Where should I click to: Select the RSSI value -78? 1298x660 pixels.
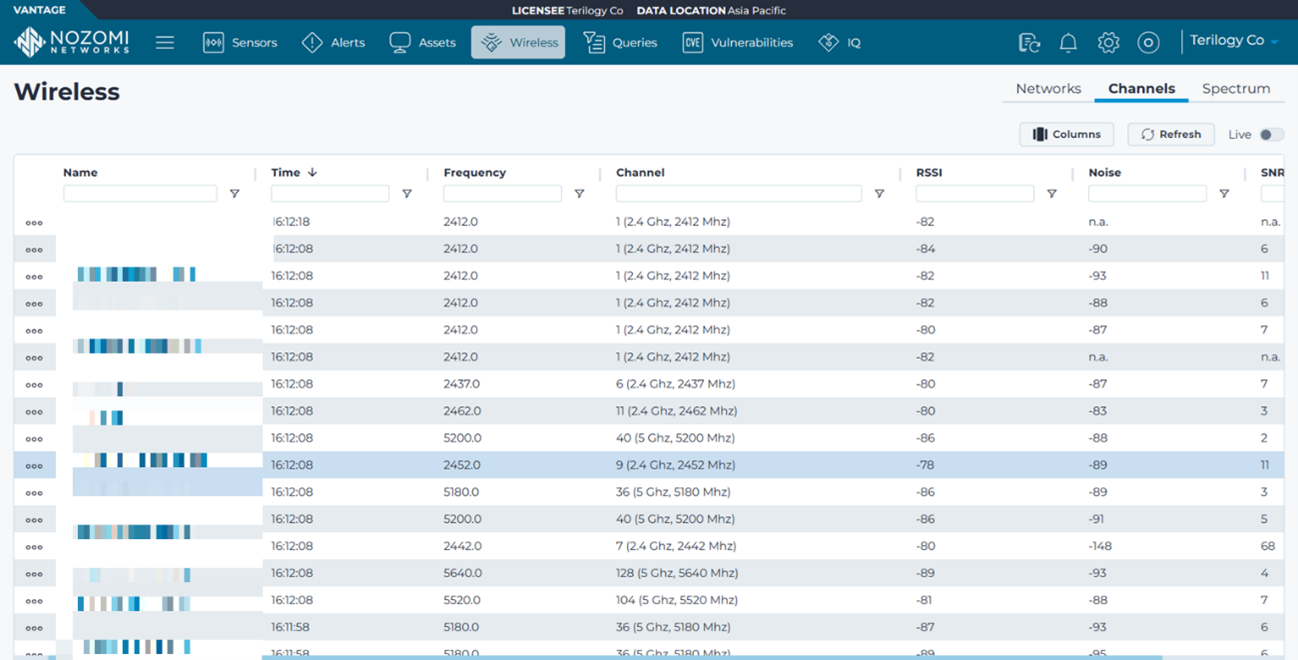(x=925, y=465)
